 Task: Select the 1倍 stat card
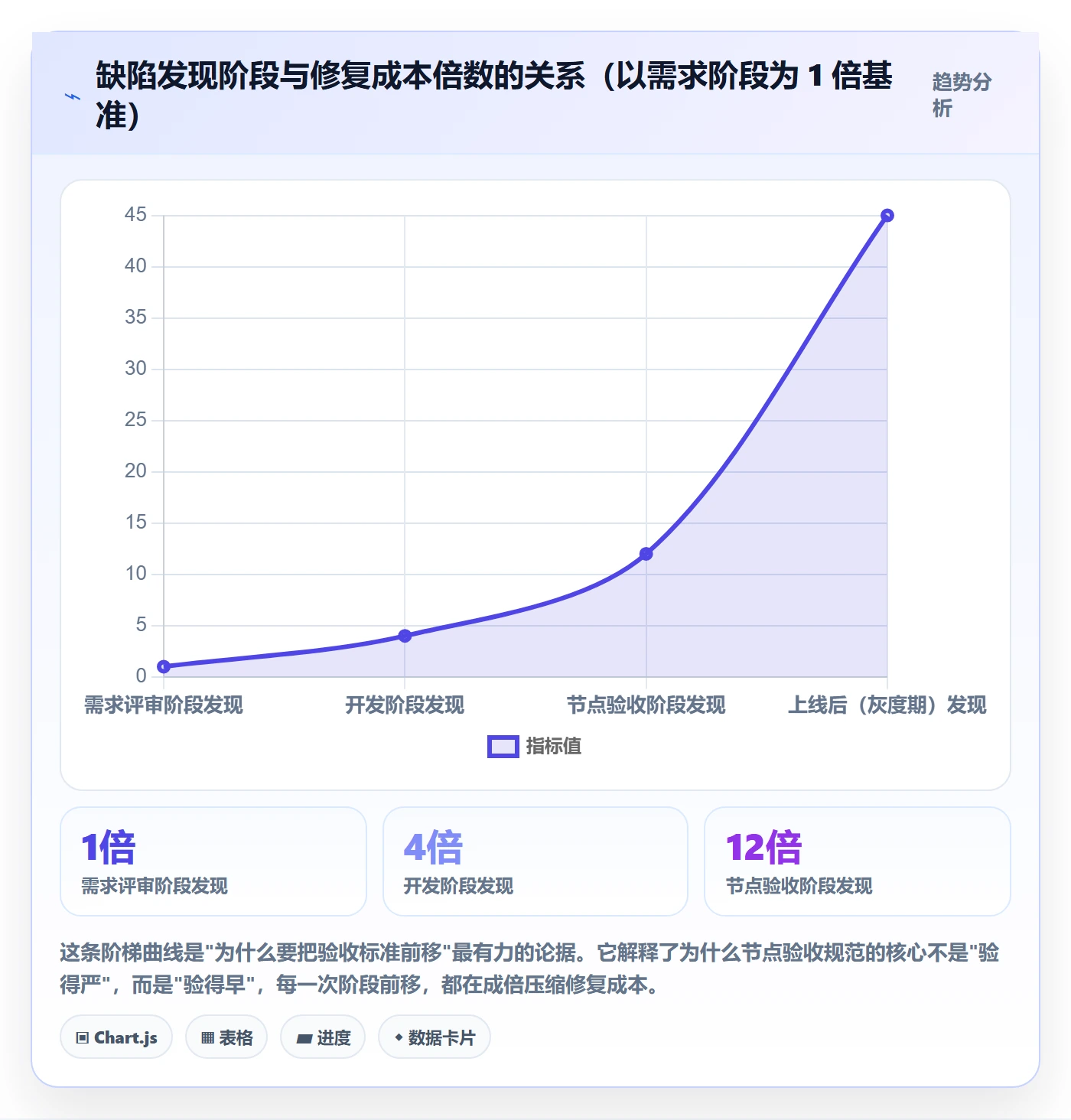pos(213,861)
